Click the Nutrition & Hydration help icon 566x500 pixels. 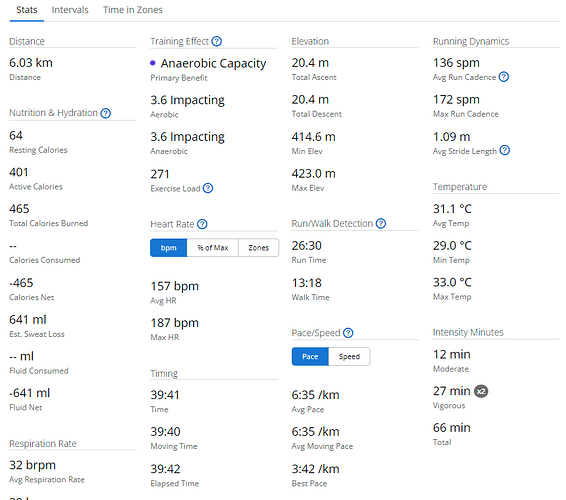coord(105,113)
